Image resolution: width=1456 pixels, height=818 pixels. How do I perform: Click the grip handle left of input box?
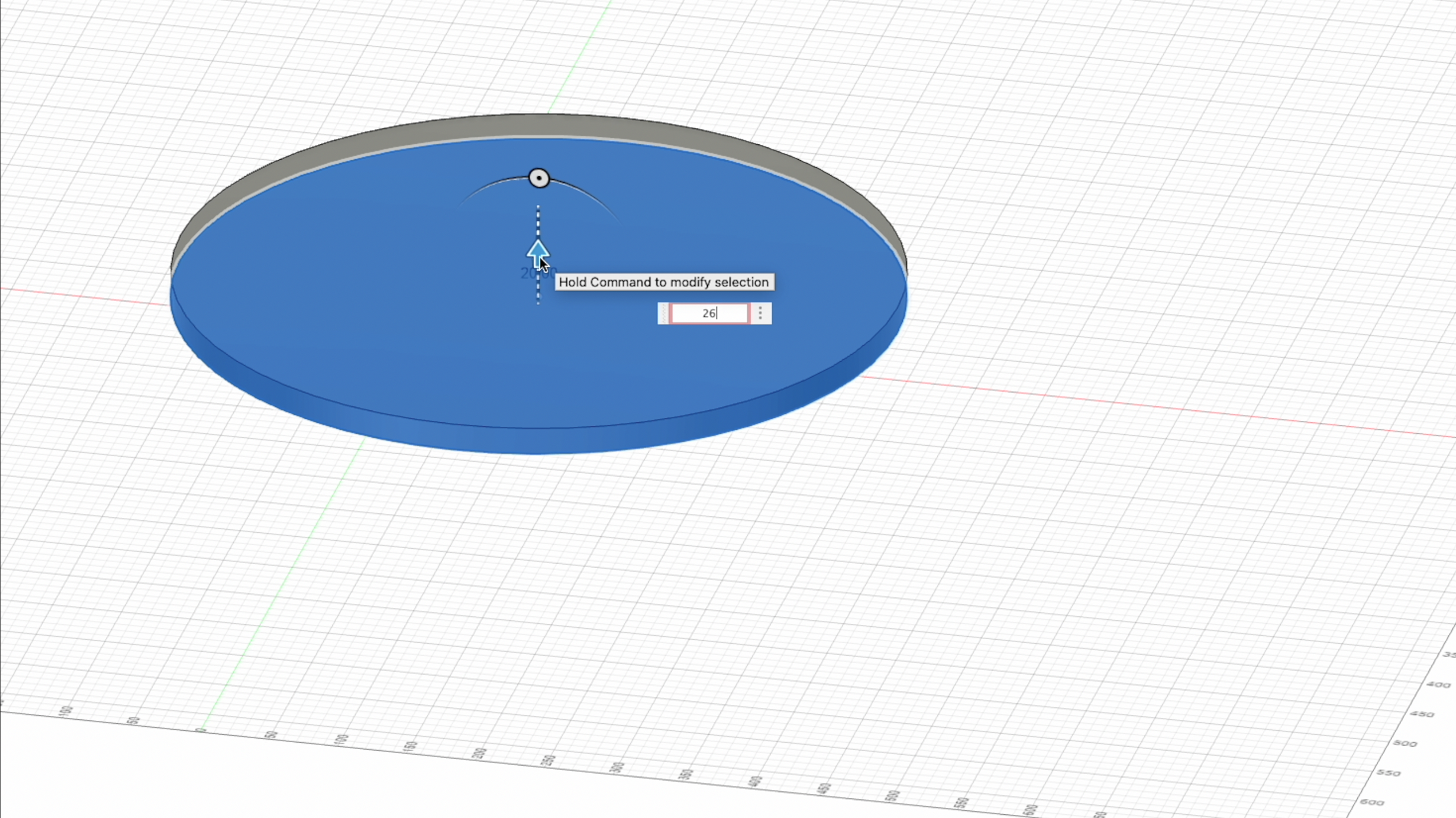coord(663,313)
